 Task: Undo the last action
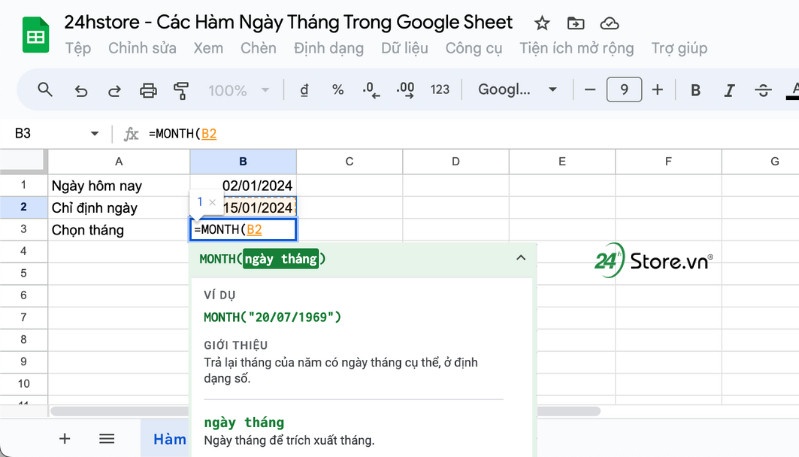[81, 91]
